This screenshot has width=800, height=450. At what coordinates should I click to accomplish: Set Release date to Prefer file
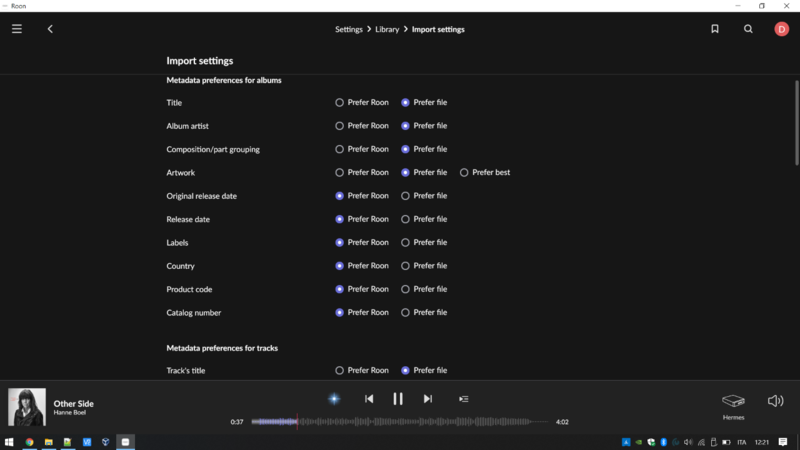tap(424, 219)
